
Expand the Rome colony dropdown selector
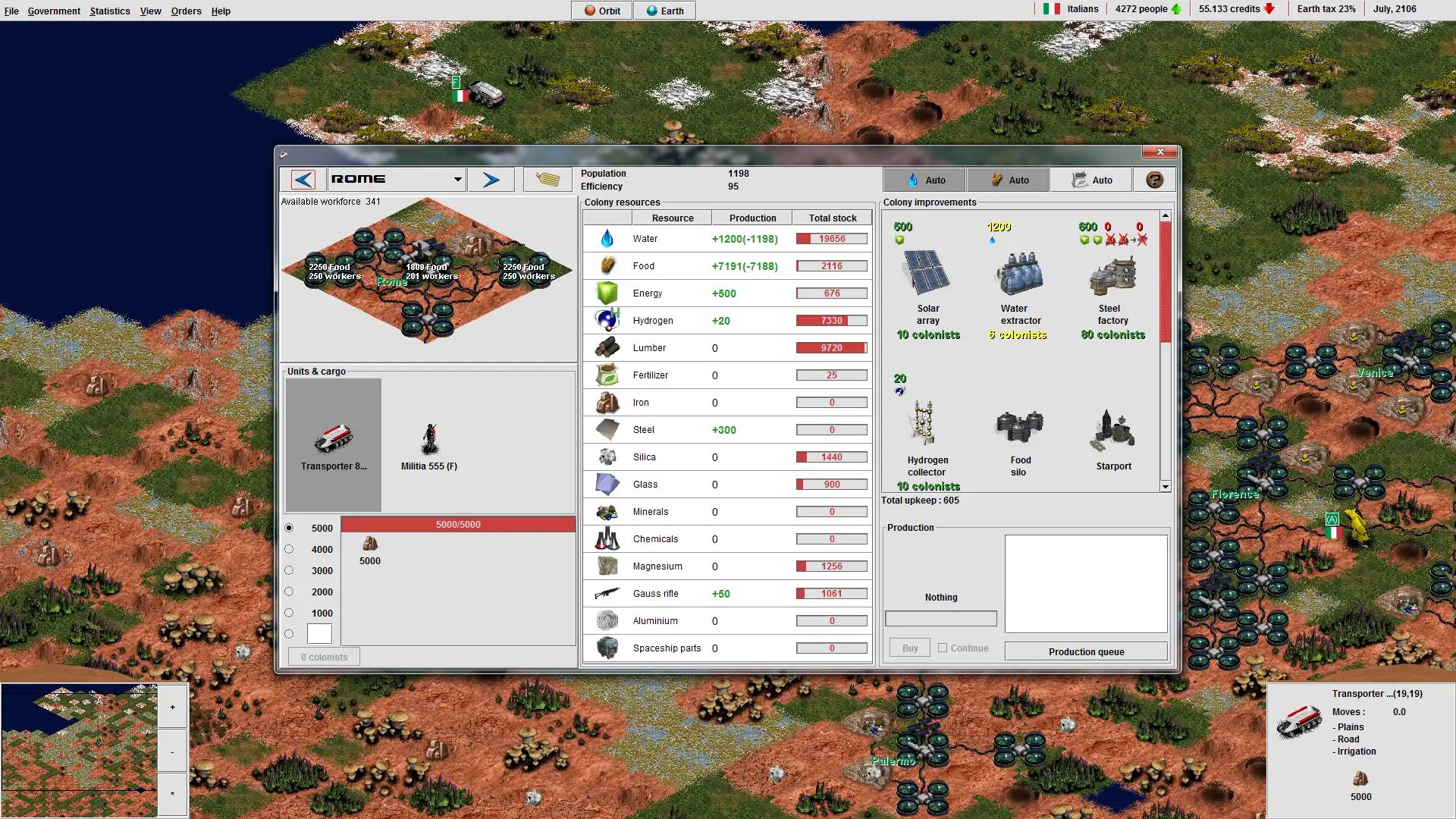(x=456, y=178)
